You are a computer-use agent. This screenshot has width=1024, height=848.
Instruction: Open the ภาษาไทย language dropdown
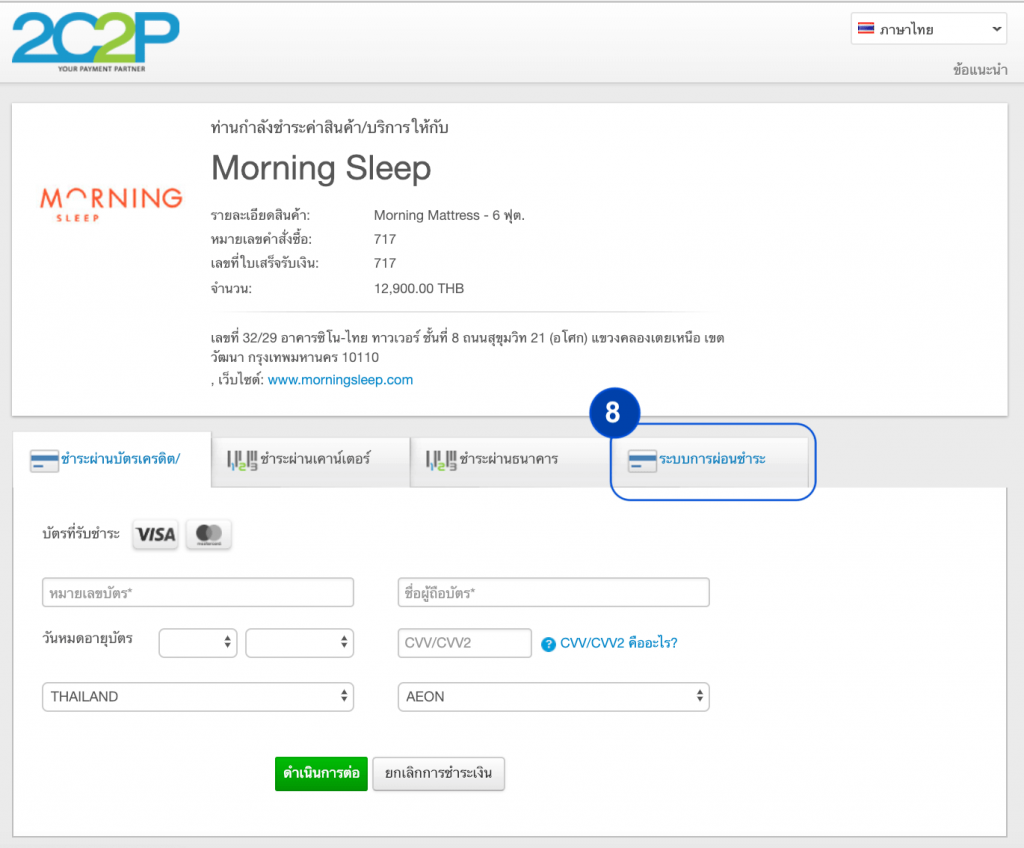click(929, 29)
